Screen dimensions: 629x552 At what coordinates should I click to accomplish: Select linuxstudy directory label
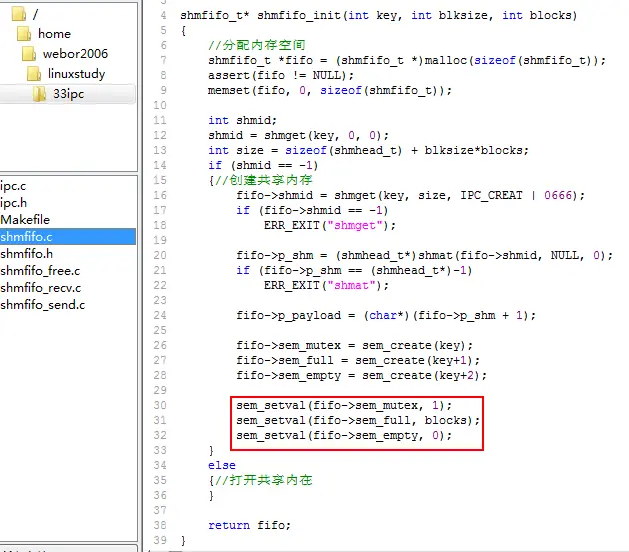(x=77, y=74)
